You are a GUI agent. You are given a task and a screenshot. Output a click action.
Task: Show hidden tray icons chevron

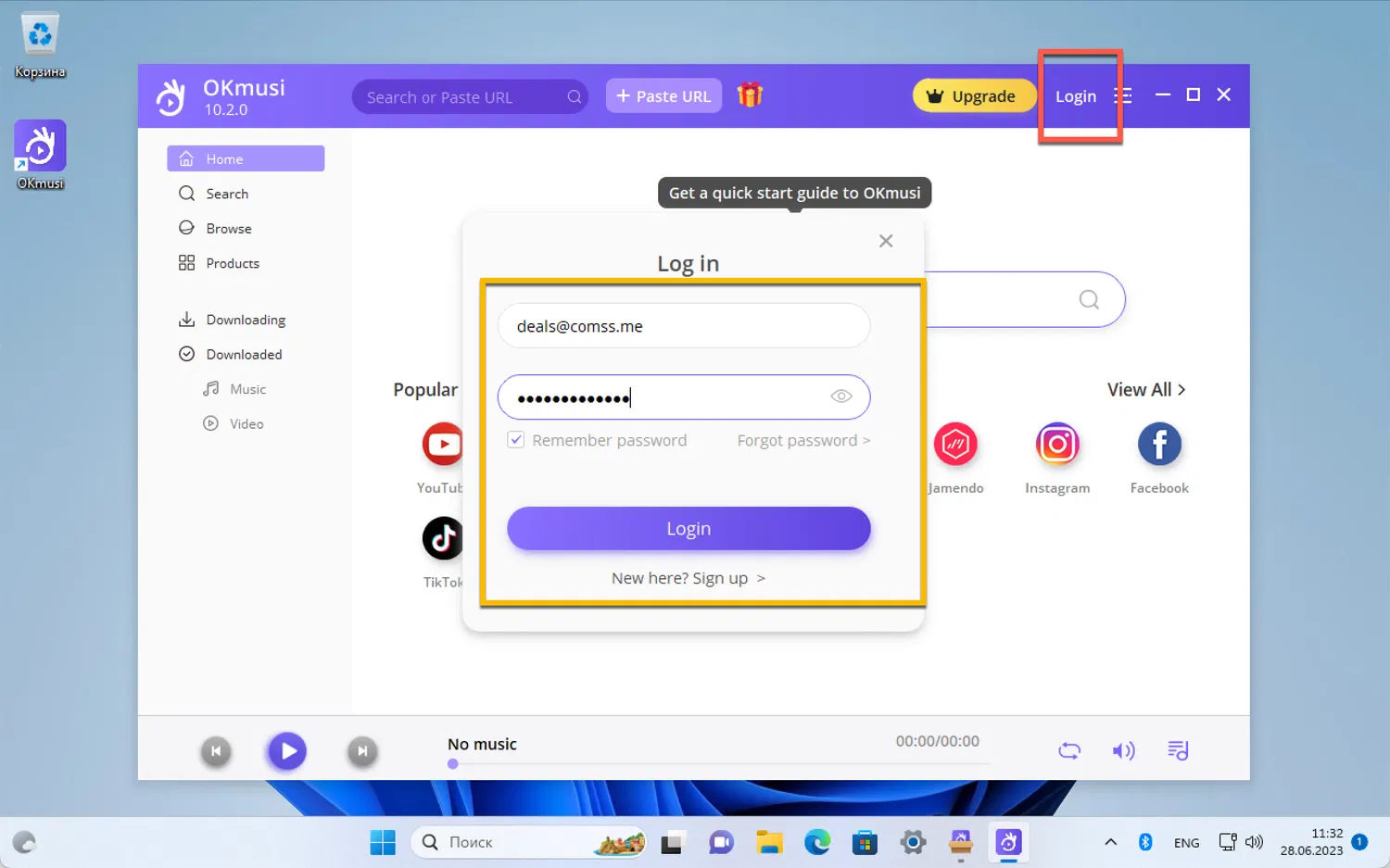[x=1110, y=842]
